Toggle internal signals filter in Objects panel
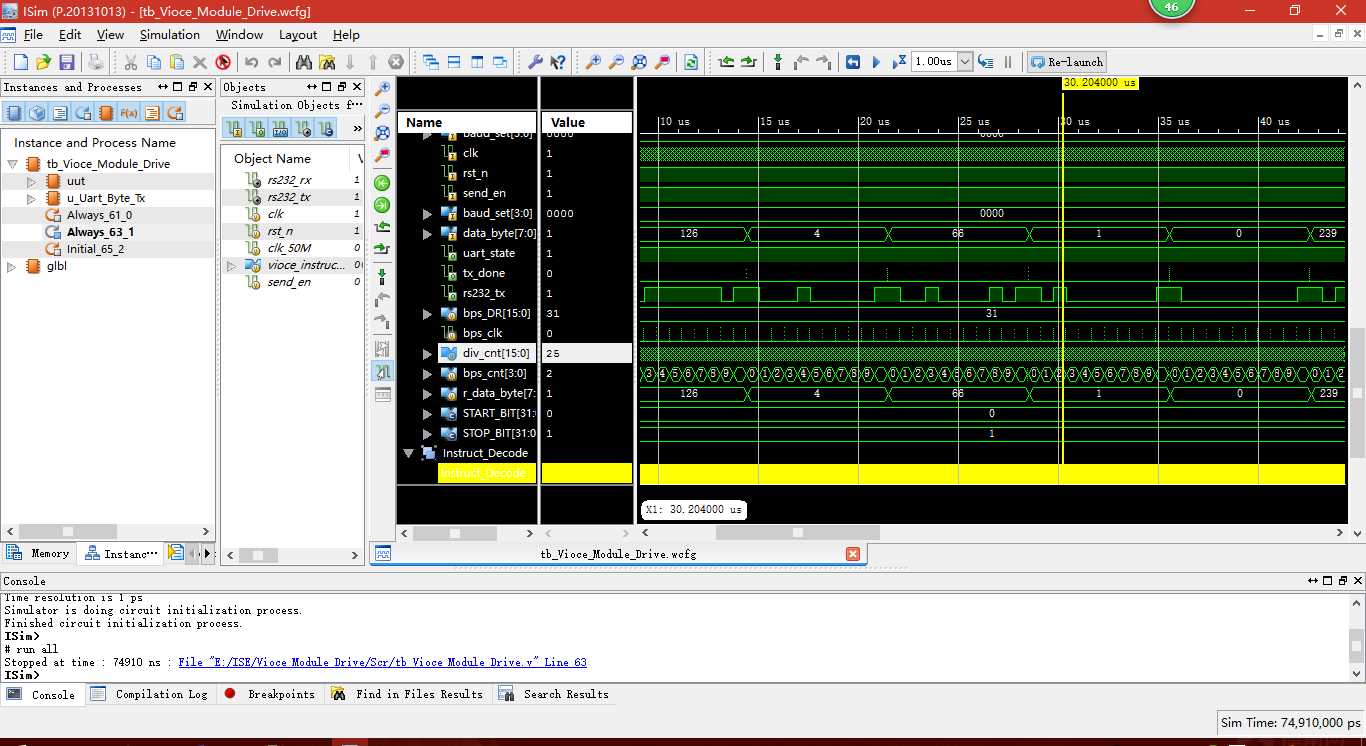This screenshot has height=746, width=1366. click(x=304, y=129)
